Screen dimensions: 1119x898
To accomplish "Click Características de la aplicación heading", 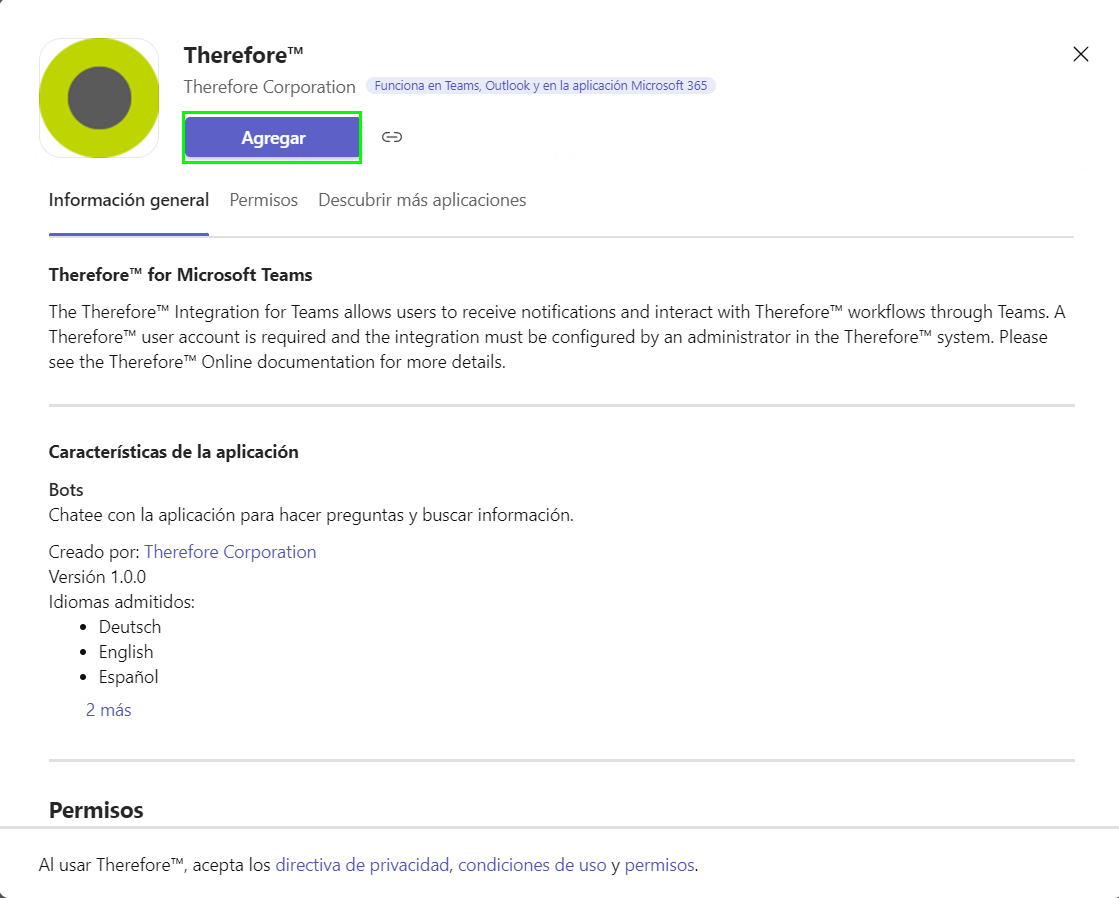I will (173, 452).
